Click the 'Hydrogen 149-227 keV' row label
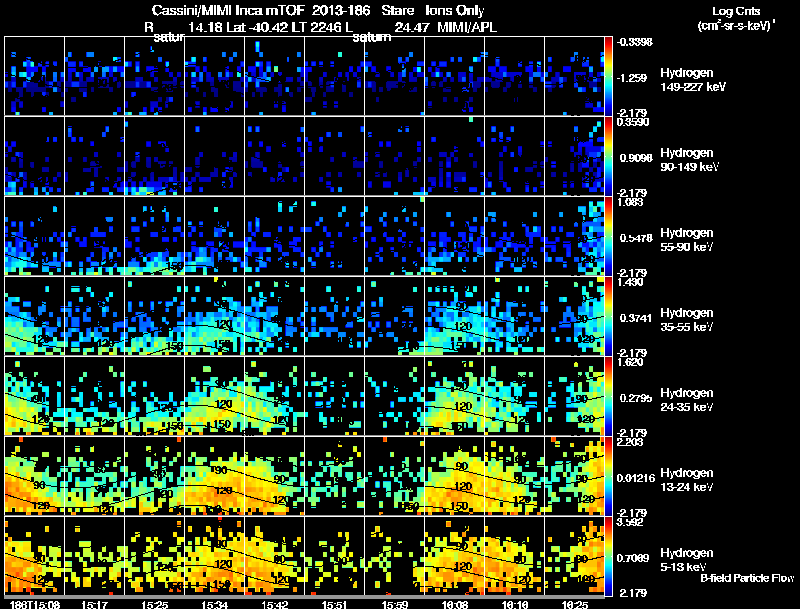Screen dimensions: 800x609 [x=693, y=80]
